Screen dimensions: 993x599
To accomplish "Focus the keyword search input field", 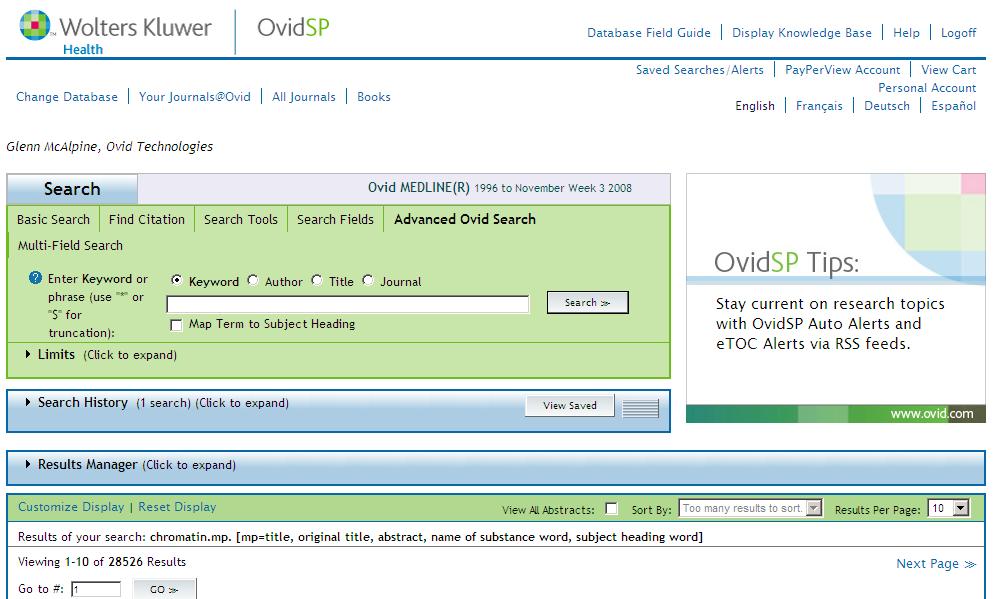I will click(x=348, y=304).
